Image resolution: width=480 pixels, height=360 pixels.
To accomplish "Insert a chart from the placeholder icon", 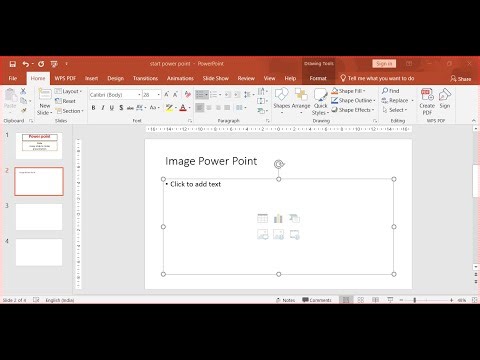I will 278,218.
